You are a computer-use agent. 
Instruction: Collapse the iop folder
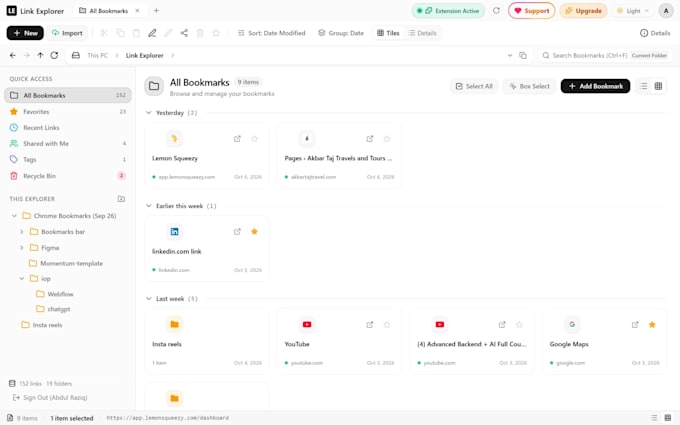click(22, 278)
